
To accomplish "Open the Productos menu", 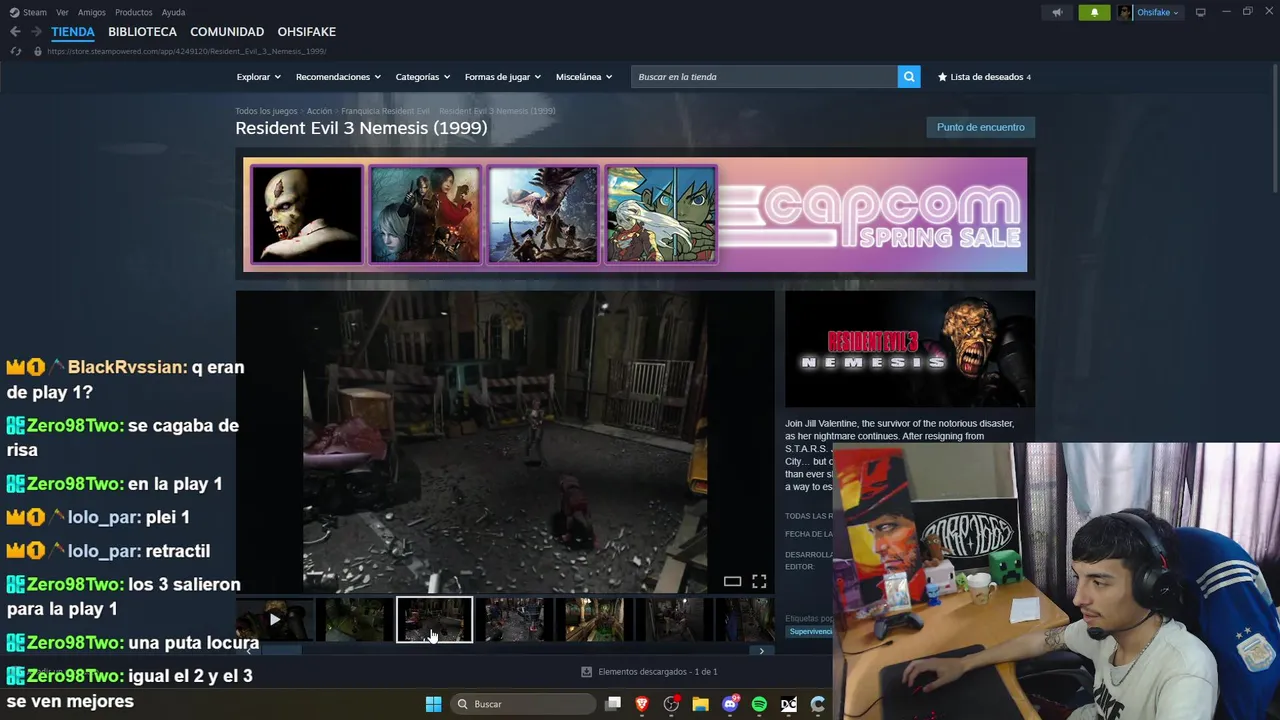I will pos(134,12).
